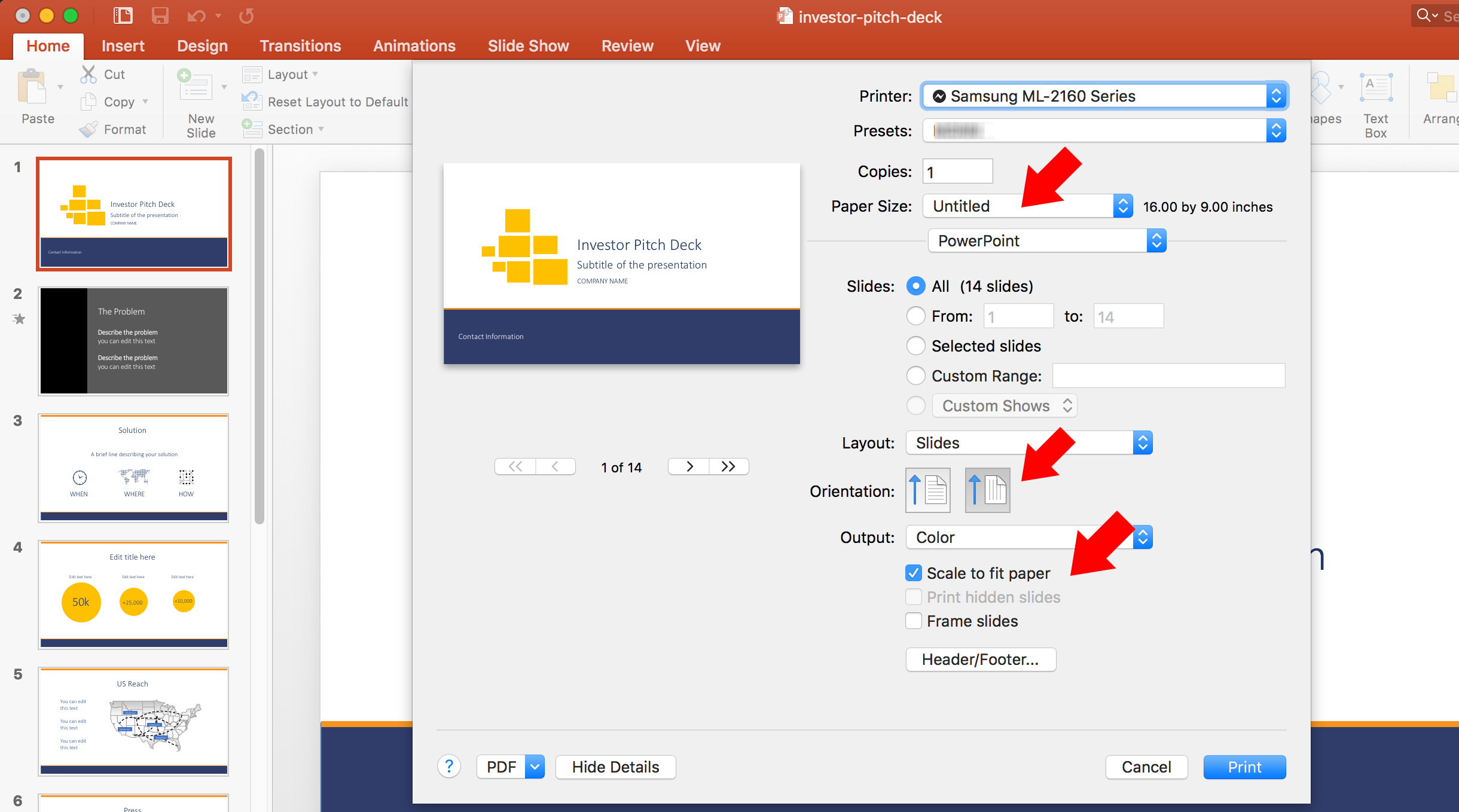The height and width of the screenshot is (812, 1459).
Task: Click the Hide Details button
Action: [613, 767]
